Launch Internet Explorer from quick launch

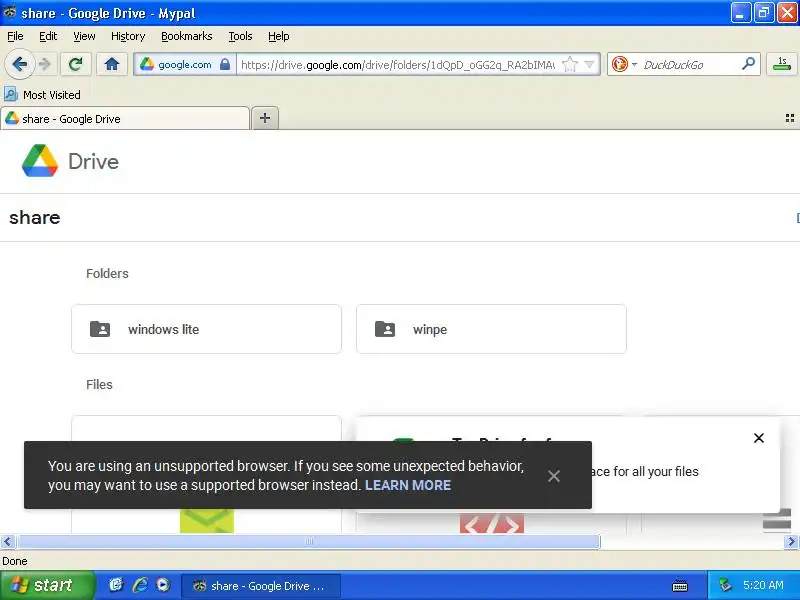point(140,585)
